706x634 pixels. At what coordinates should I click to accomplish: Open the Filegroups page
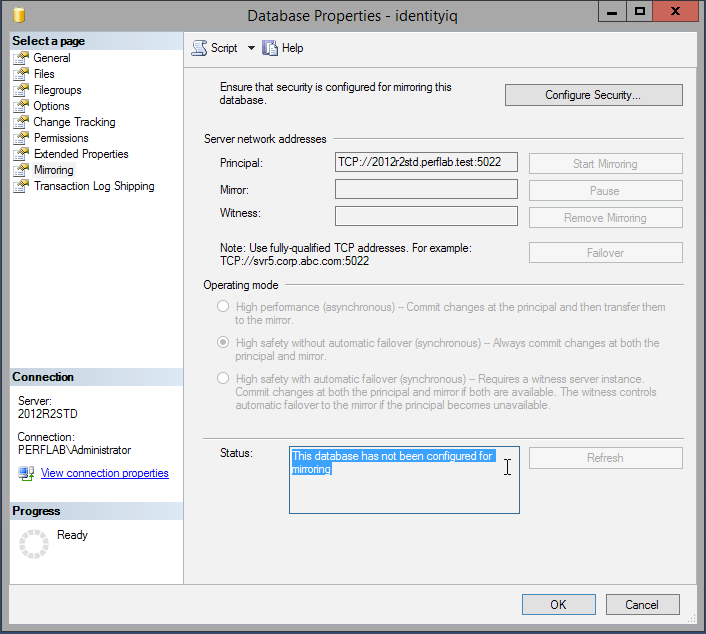click(x=58, y=90)
